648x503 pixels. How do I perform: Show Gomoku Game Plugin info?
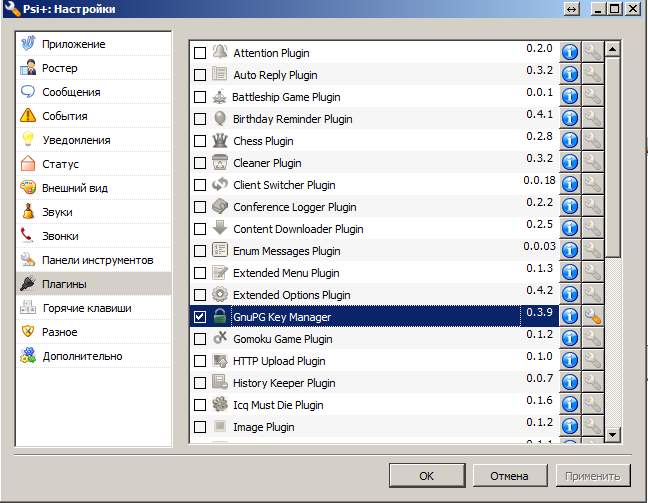[x=570, y=338]
